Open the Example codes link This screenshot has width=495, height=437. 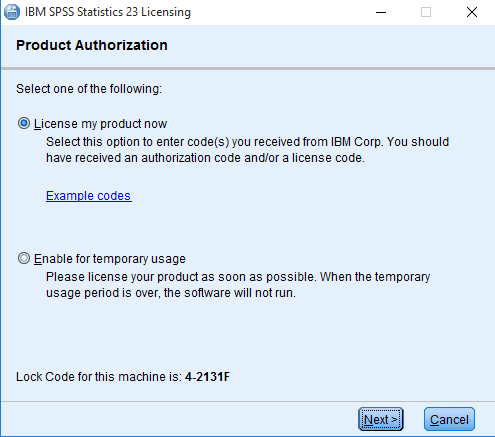click(89, 196)
